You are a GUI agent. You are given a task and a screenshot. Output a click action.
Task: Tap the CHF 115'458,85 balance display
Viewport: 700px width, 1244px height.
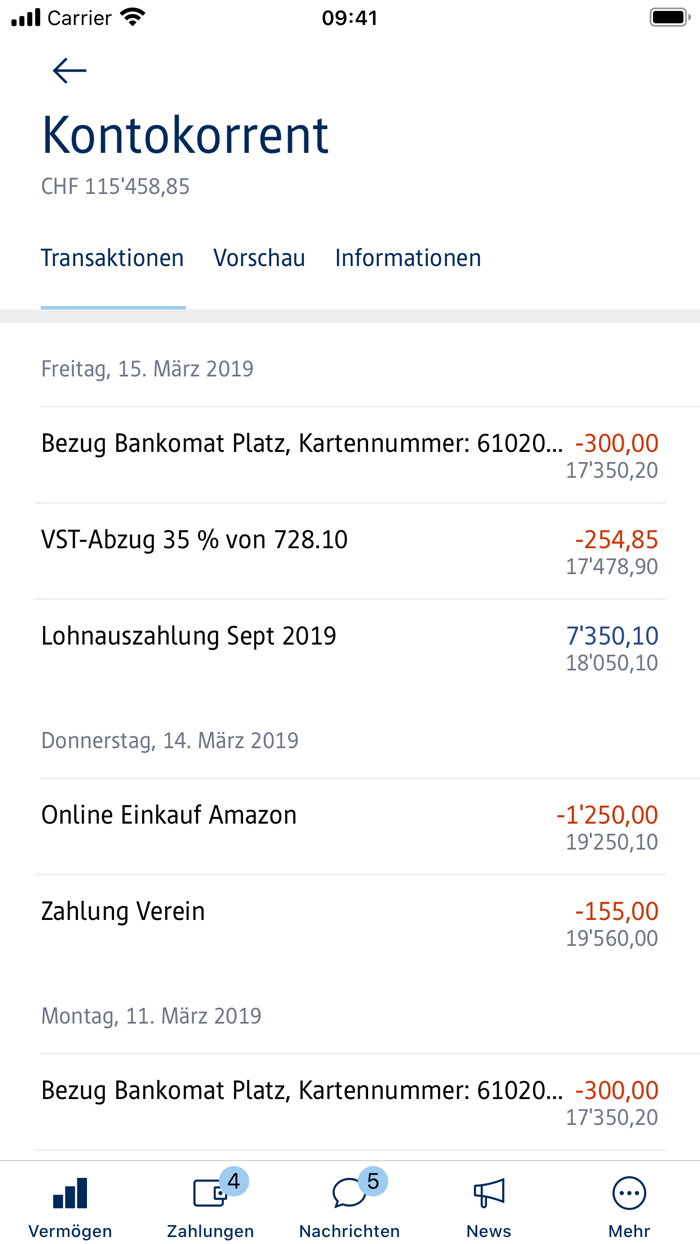click(113, 186)
